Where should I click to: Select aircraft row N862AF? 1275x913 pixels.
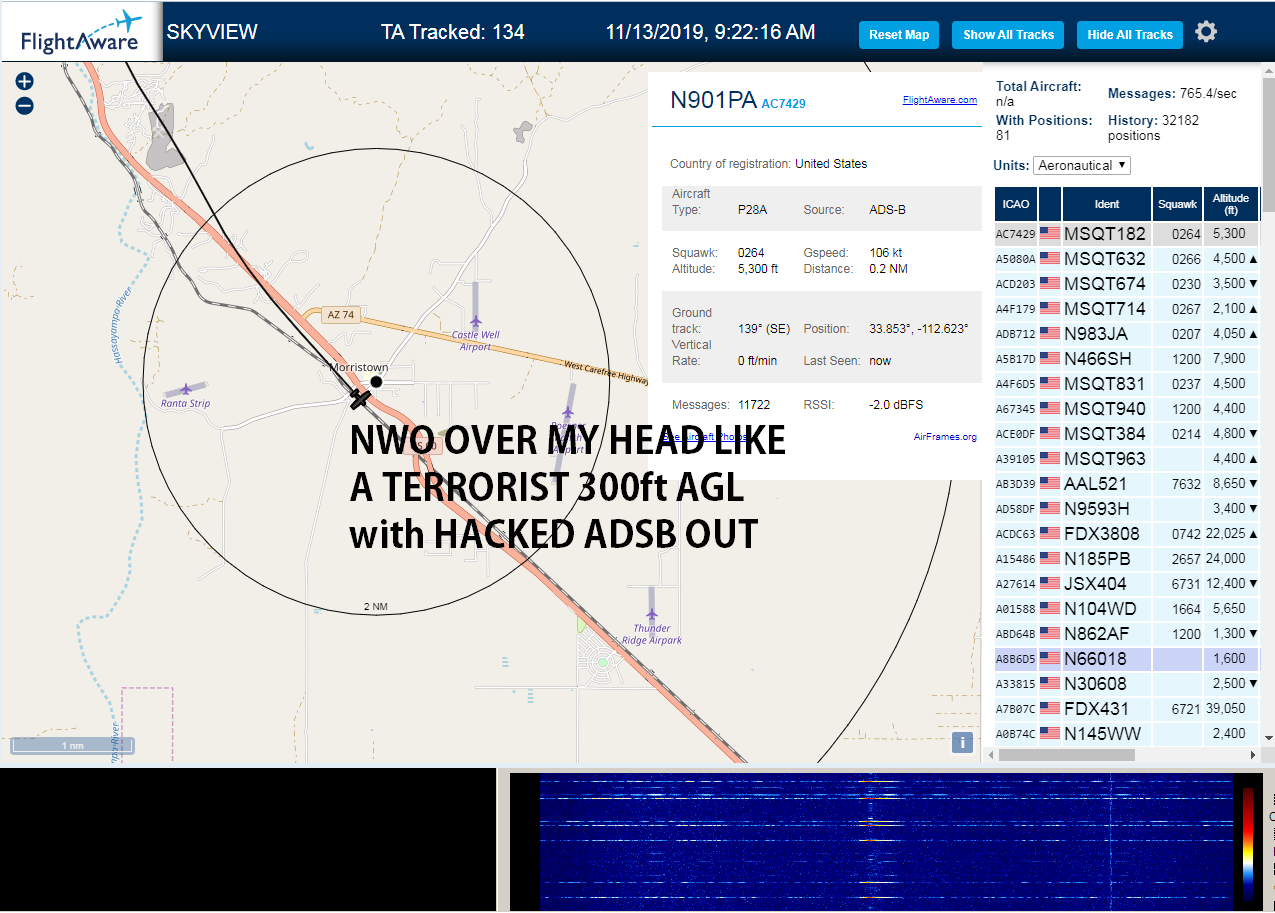pos(1127,634)
